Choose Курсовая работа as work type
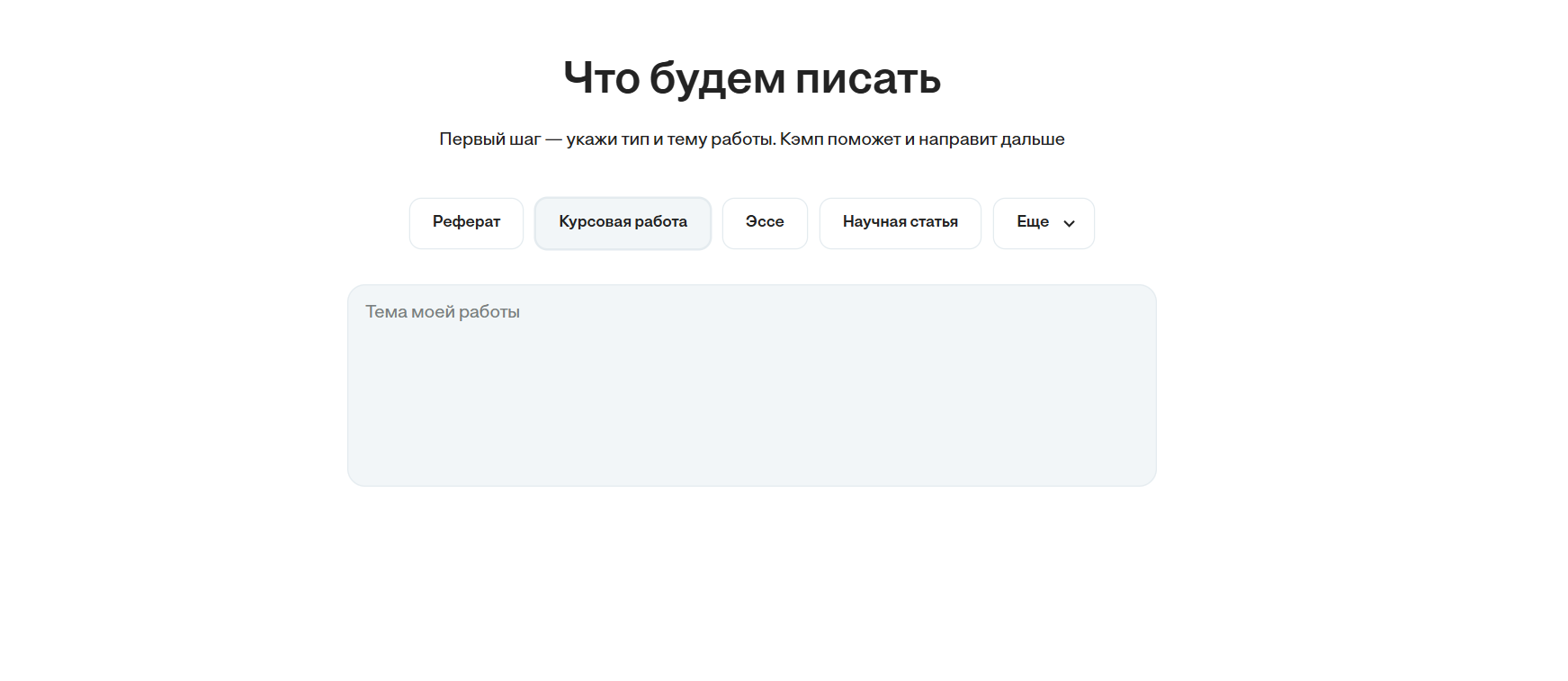The width and height of the screenshot is (1568, 681). (623, 222)
